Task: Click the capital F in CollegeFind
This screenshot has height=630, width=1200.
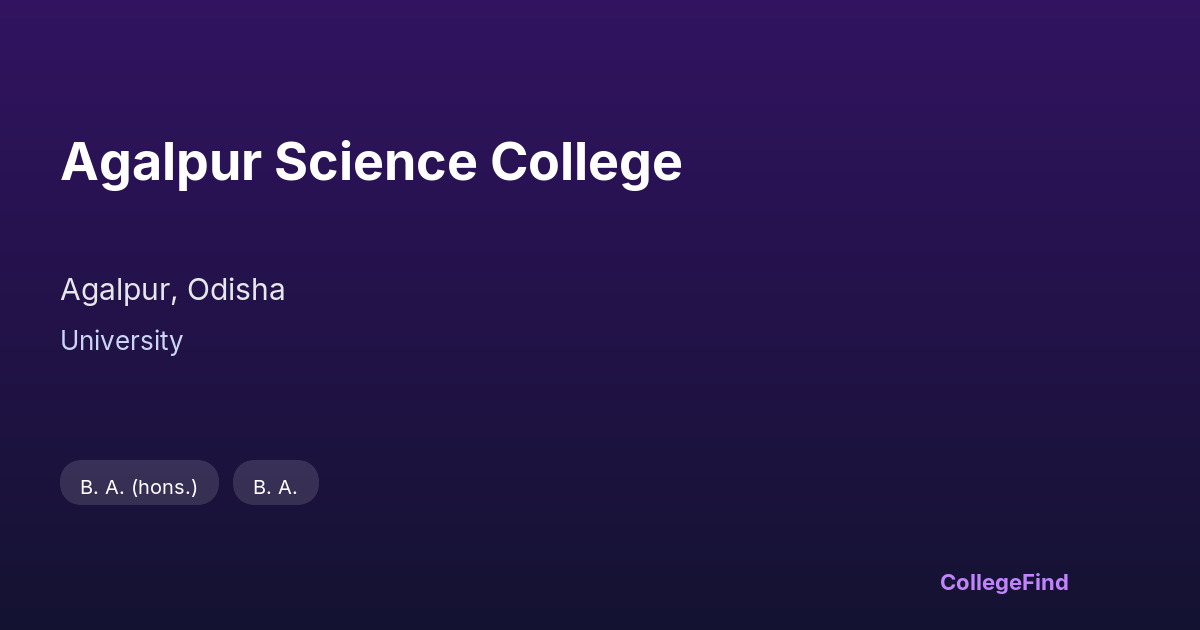Action: click(x=1028, y=582)
